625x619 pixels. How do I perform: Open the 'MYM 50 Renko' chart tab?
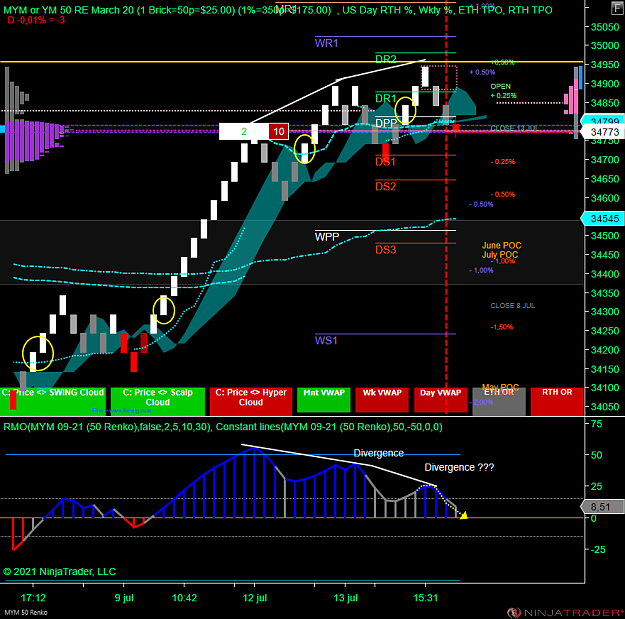click(x=26, y=612)
